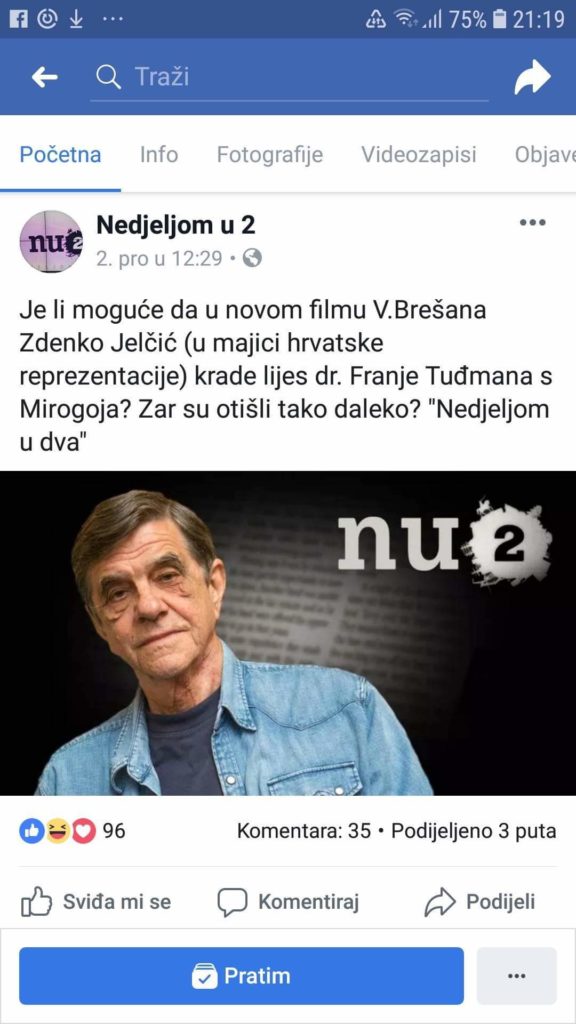Open the Komentara: 35 comments link
Image resolution: width=576 pixels, height=1024 pixels.
click(304, 831)
